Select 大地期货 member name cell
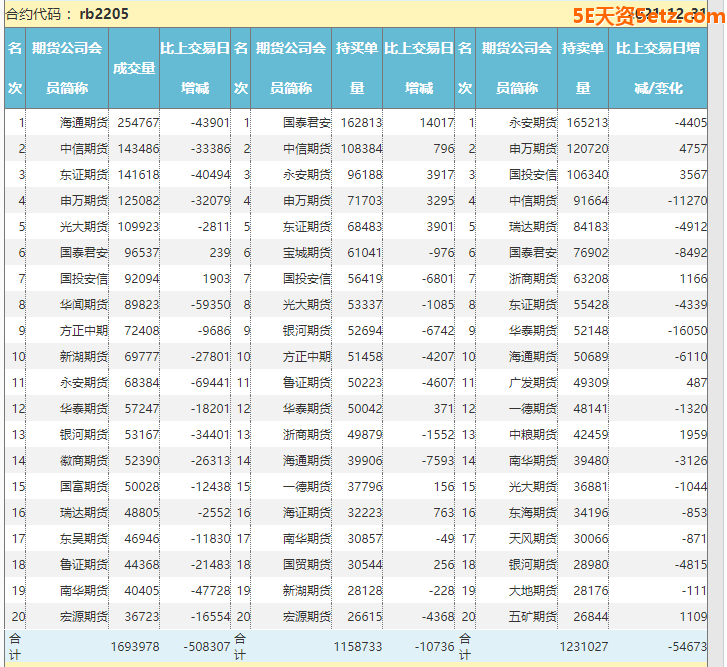This screenshot has height=667, width=727. point(532,590)
